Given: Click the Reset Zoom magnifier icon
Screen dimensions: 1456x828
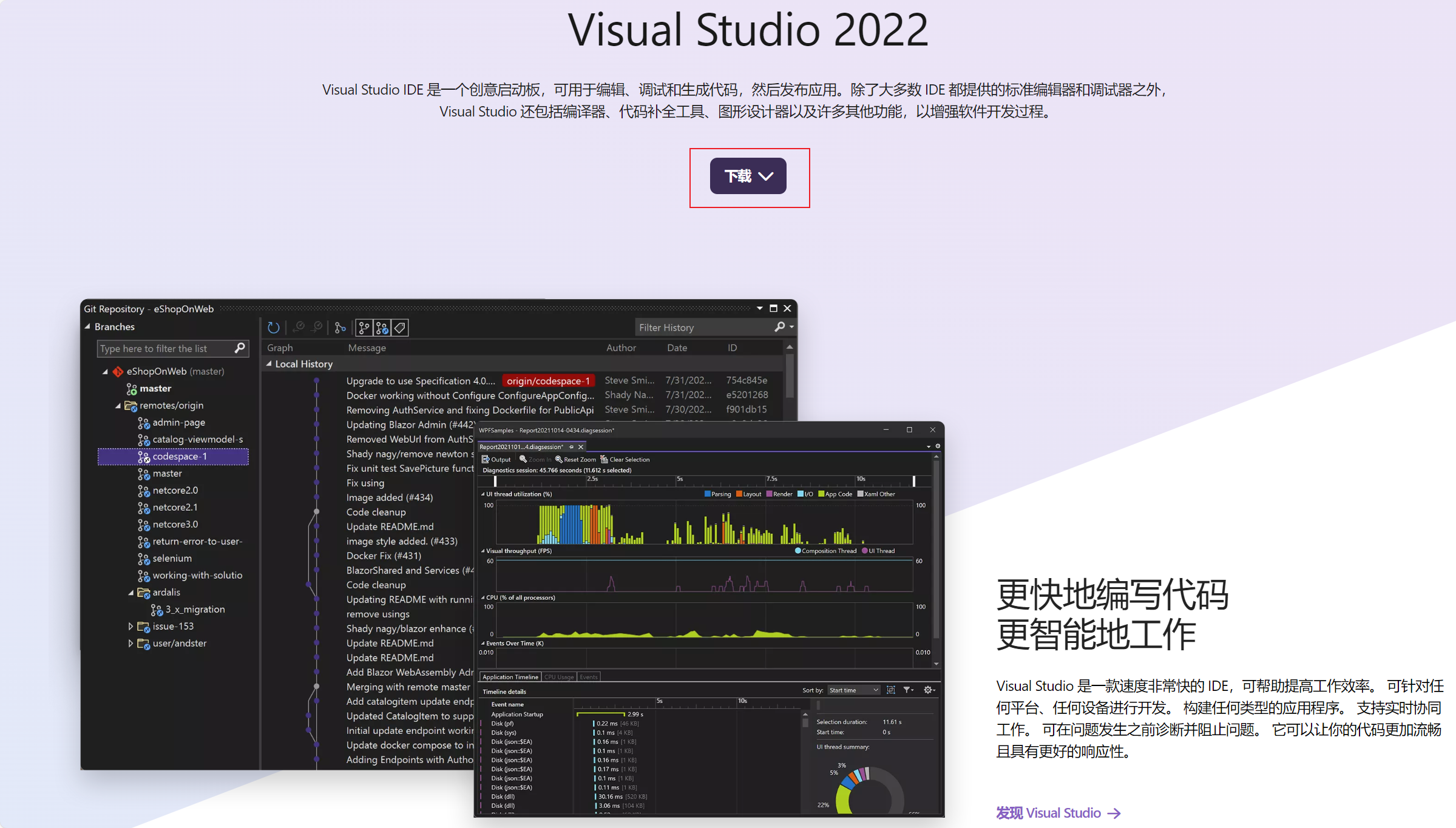Looking at the screenshot, I should [559, 459].
